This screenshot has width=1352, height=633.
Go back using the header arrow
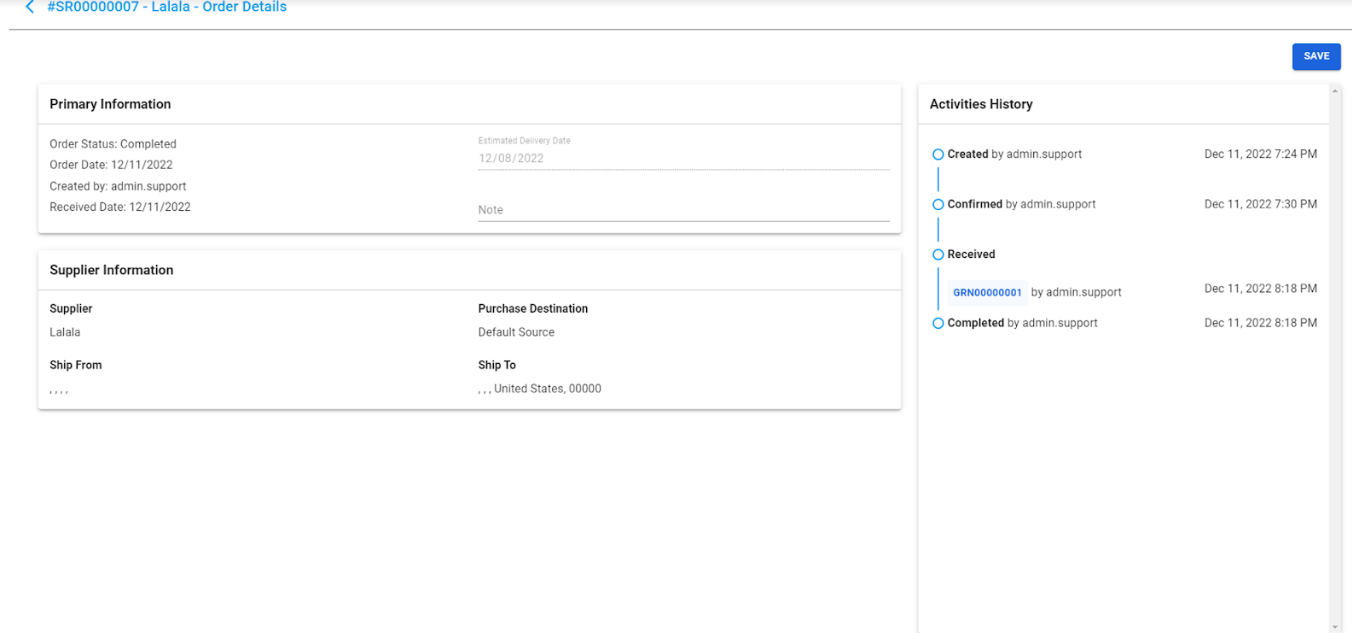30,7
